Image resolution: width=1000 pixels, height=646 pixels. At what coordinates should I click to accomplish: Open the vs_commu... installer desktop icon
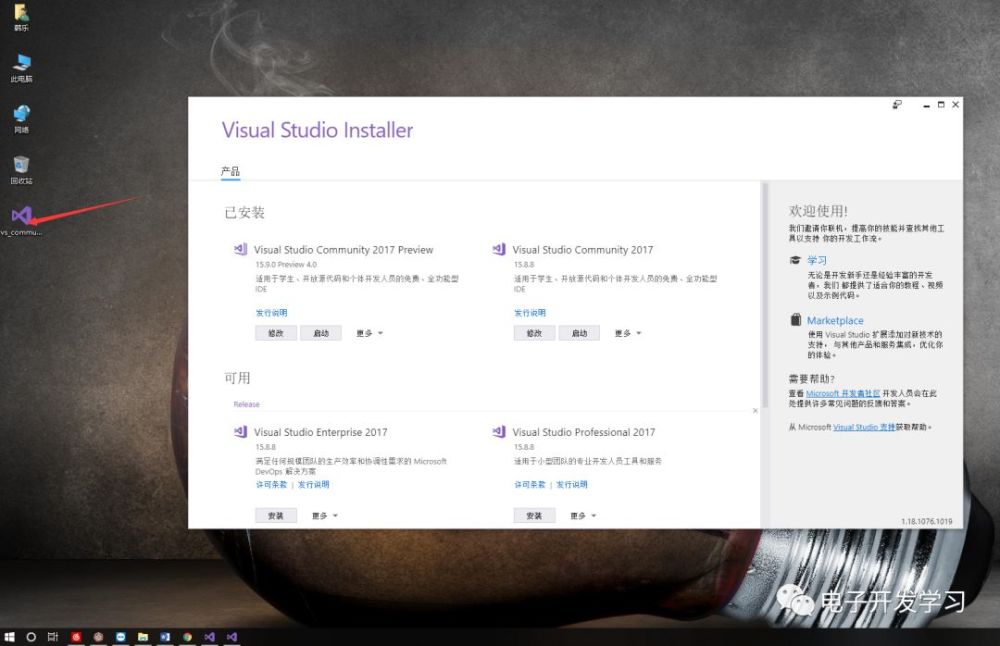click(x=21, y=221)
